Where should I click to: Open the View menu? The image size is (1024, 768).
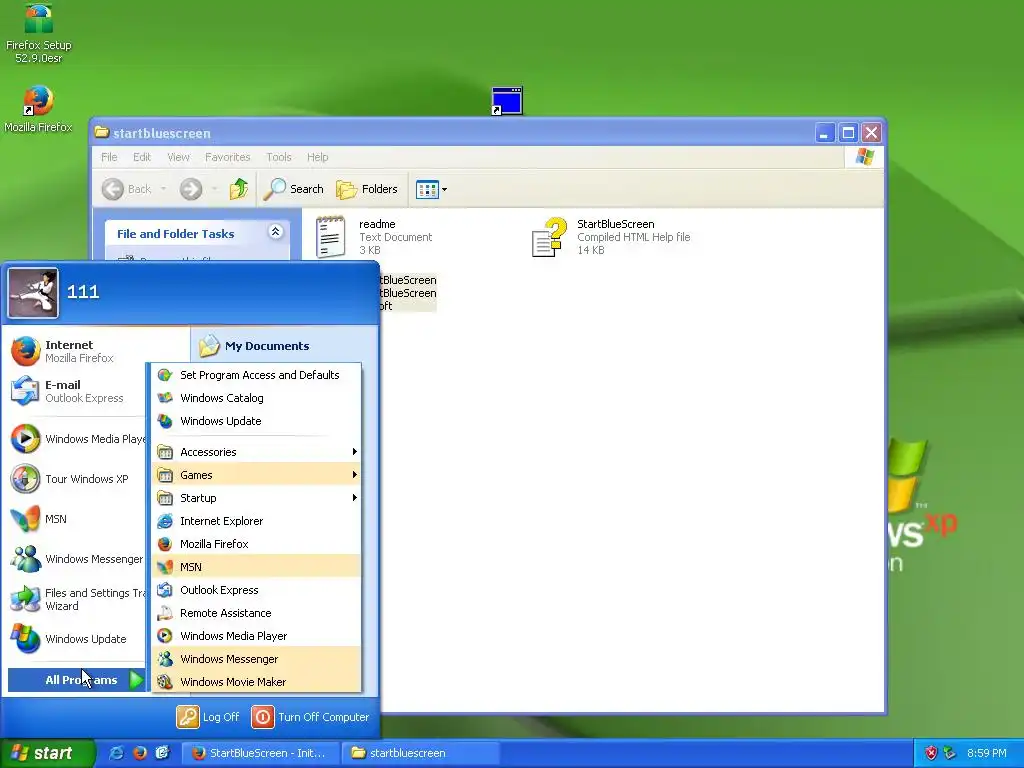click(178, 157)
